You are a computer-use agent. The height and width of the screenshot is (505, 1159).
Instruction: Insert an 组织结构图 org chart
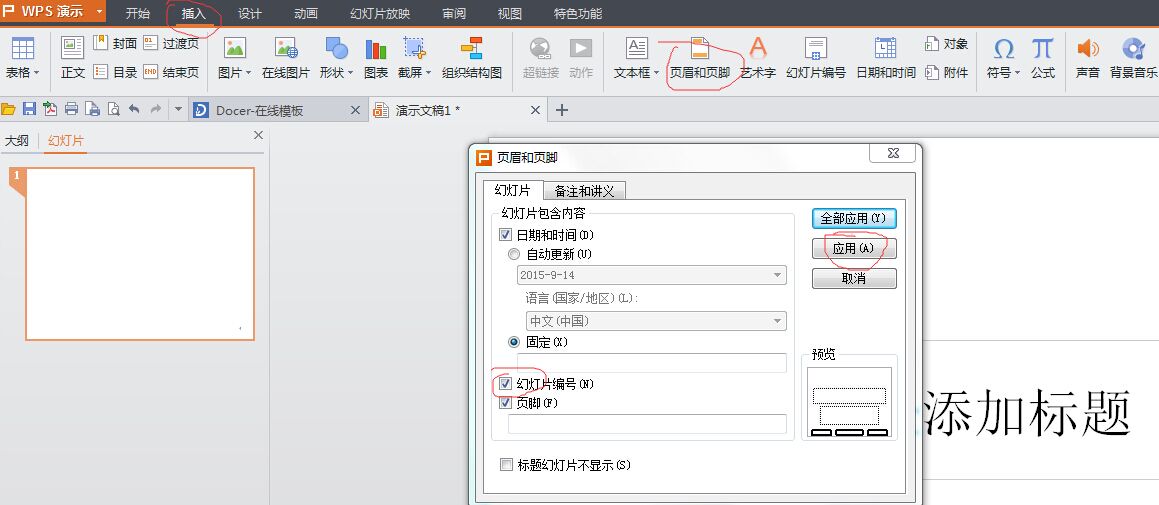pos(472,57)
